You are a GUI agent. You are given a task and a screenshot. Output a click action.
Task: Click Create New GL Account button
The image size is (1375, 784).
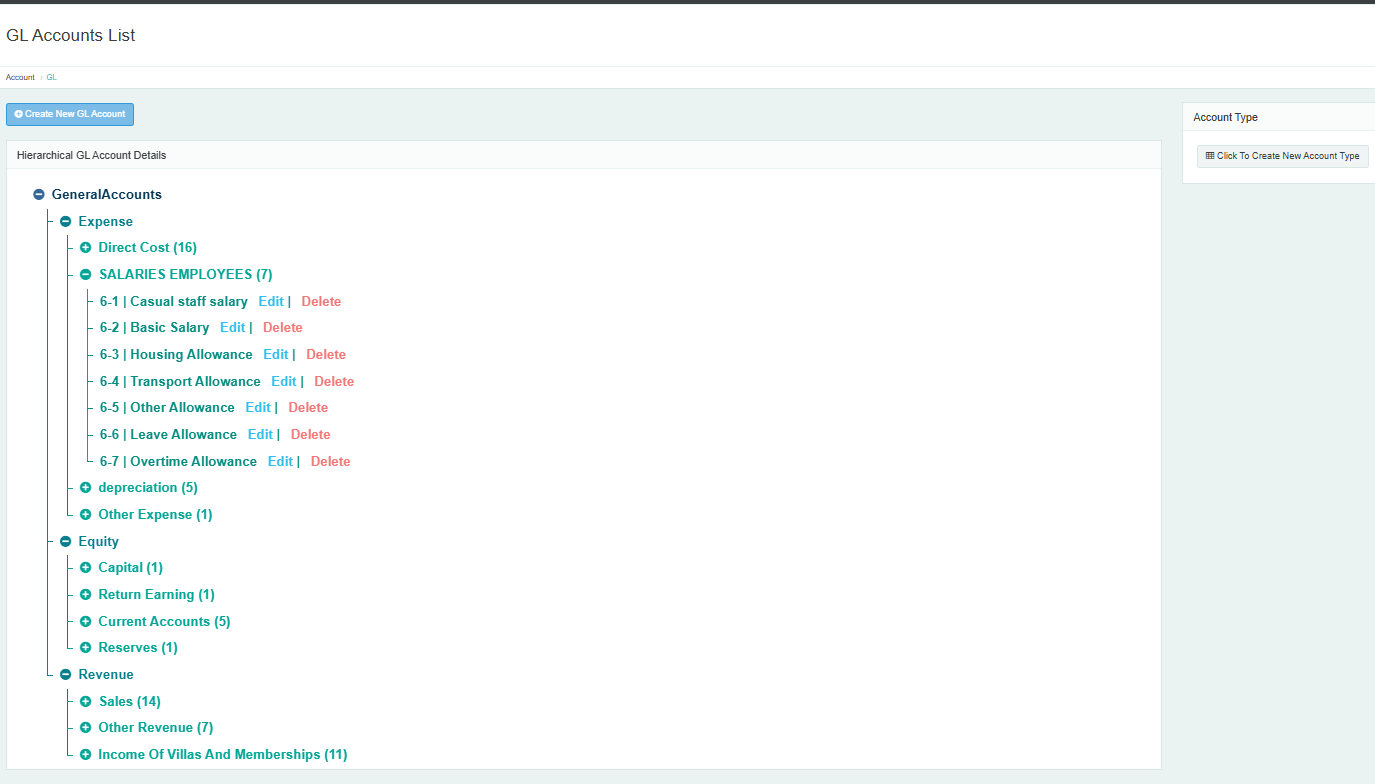(x=70, y=114)
